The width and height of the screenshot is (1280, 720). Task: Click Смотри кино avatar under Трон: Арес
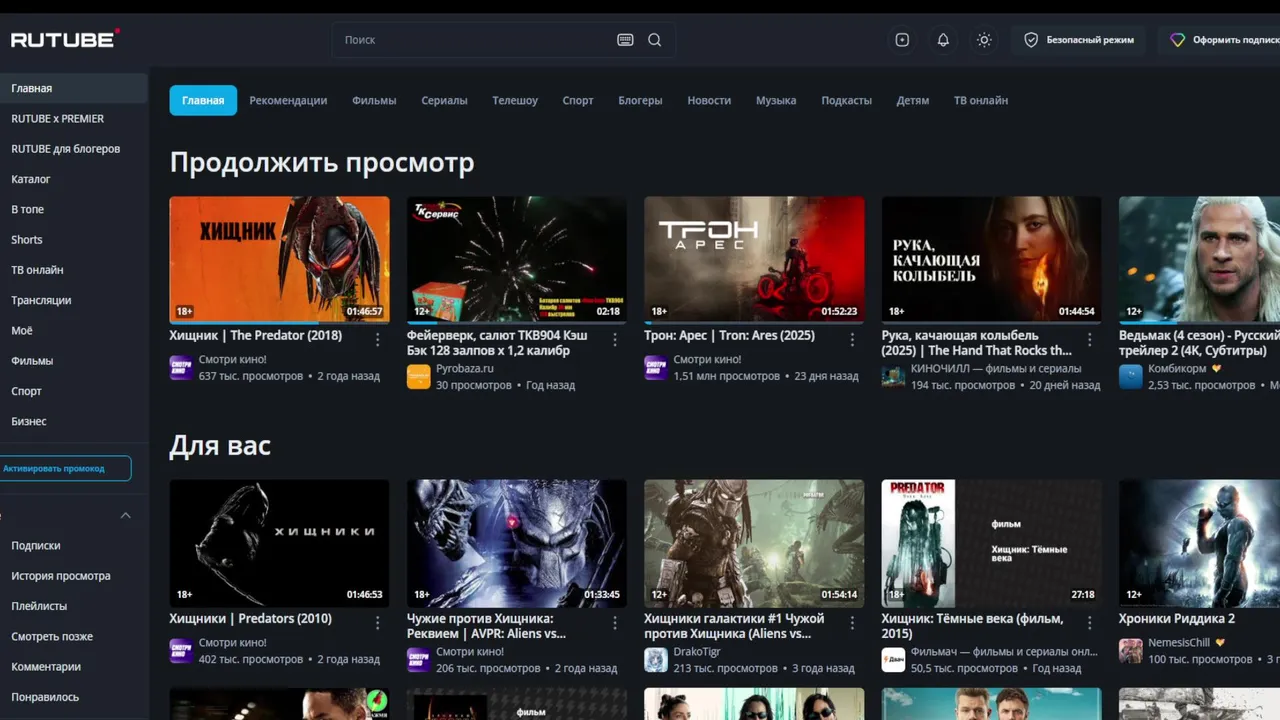[655, 368]
